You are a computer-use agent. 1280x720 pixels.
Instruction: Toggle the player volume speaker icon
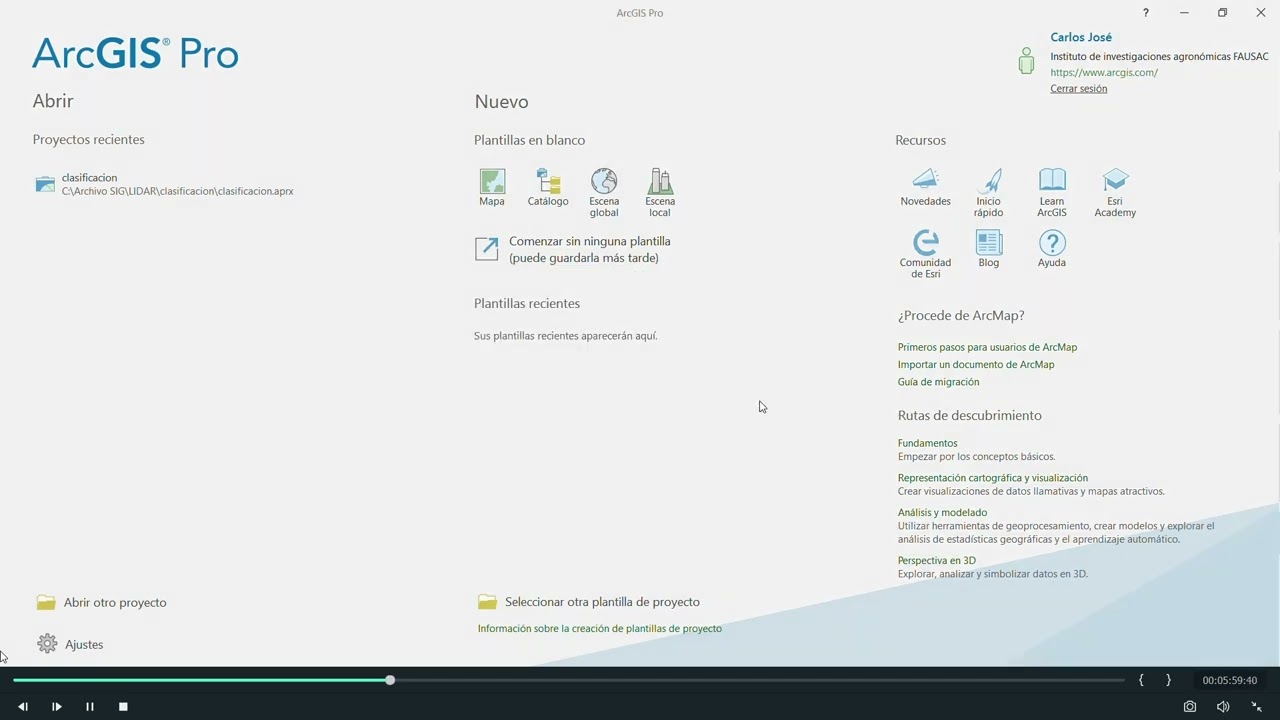coord(1223,706)
